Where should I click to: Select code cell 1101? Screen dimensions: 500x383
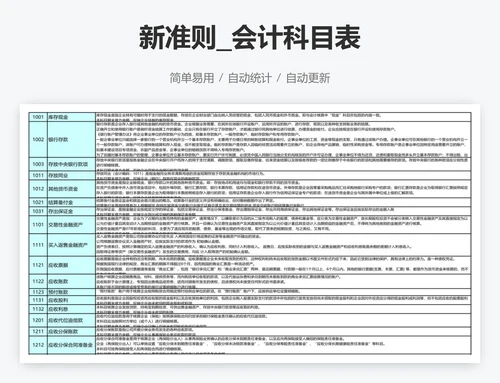(x=38, y=225)
